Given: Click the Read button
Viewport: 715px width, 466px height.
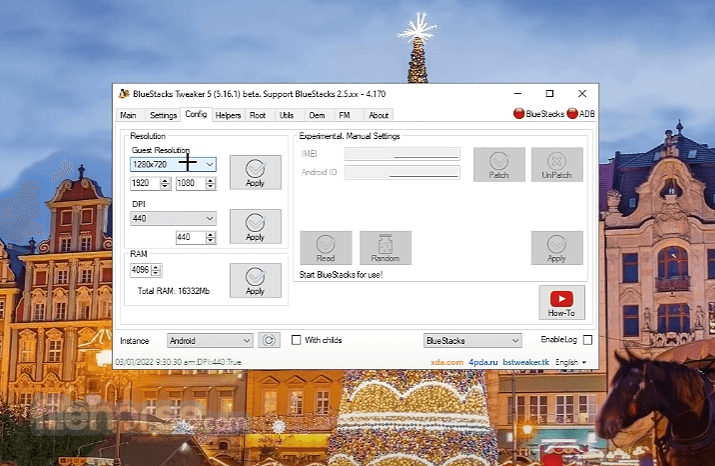Looking at the screenshot, I should click(326, 248).
